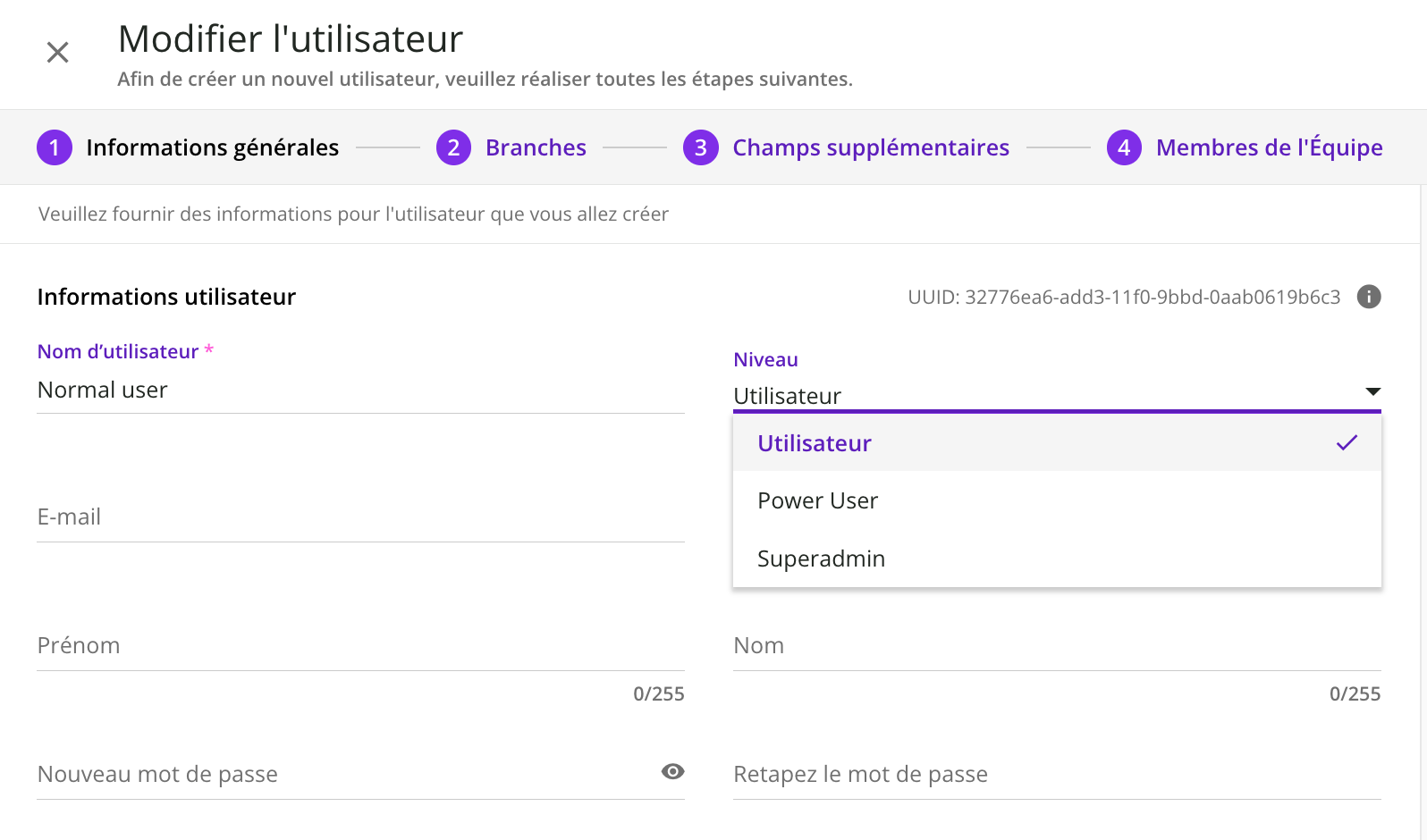
Task: Click the step 4 circle icon
Action: 1124,147
